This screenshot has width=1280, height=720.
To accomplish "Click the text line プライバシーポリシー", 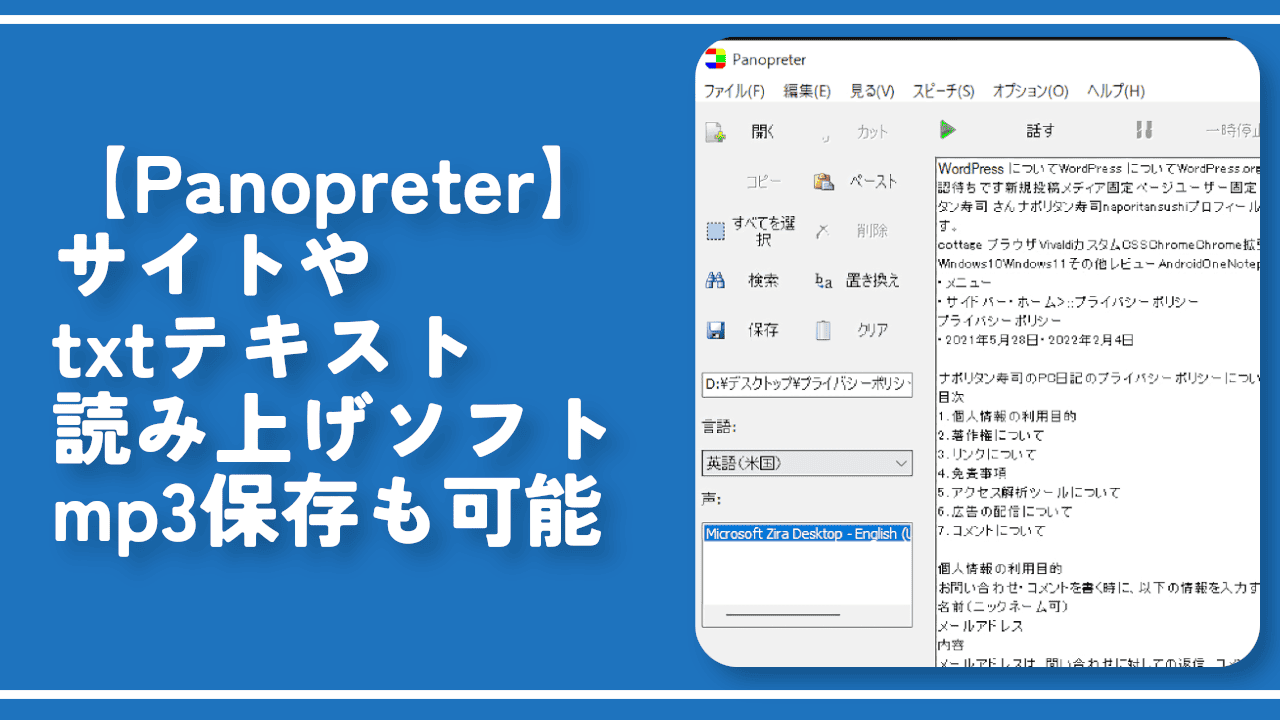I will point(999,321).
